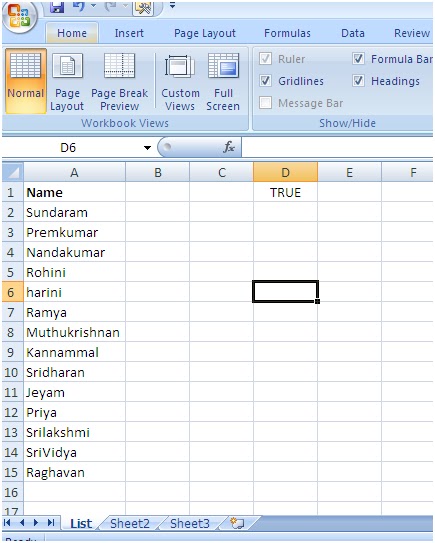Open the Data ribbon tab
Viewport: 435px width, 543px height.
(353, 33)
